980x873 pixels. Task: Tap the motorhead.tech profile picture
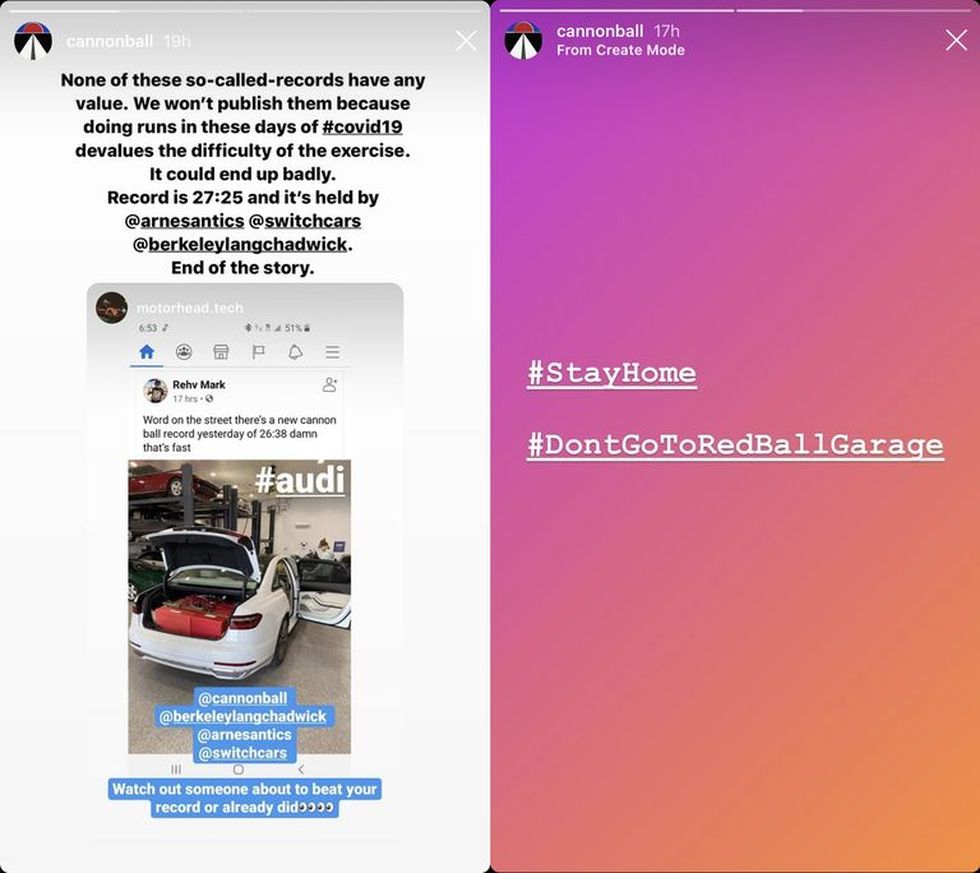coord(112,307)
